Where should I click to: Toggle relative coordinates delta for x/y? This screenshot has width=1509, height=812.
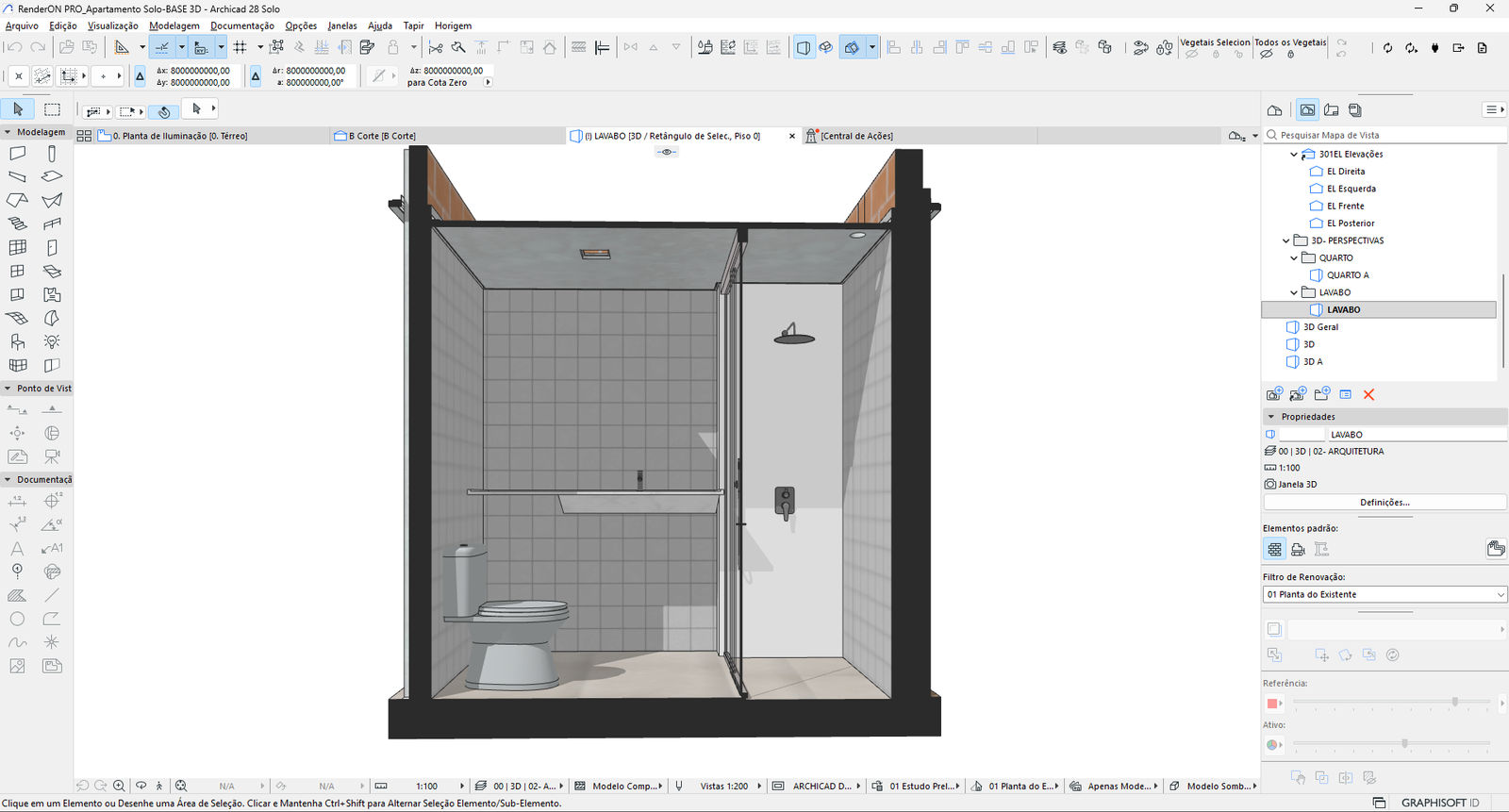pyautogui.click(x=140, y=76)
